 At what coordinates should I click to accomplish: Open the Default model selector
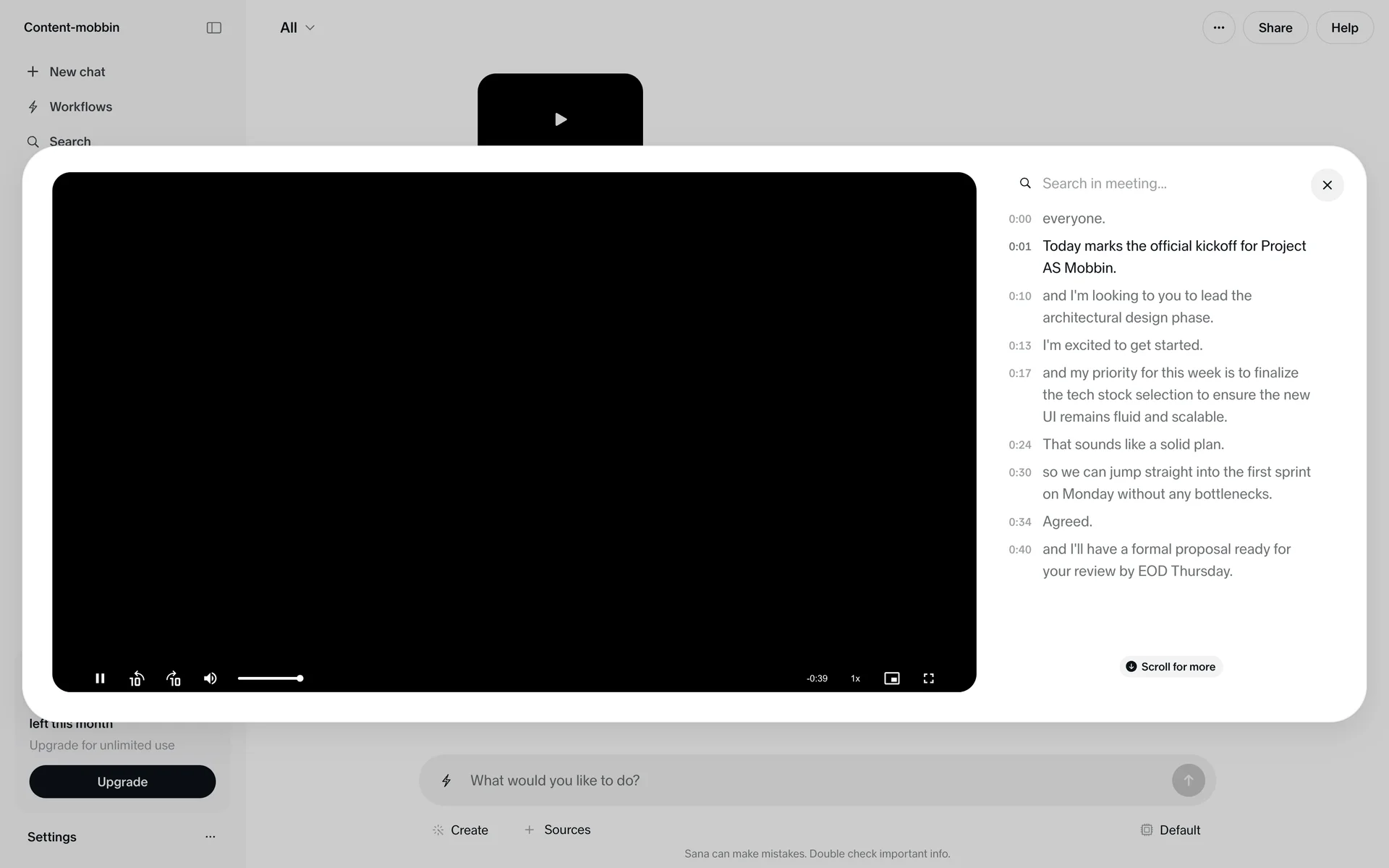[x=1171, y=830]
